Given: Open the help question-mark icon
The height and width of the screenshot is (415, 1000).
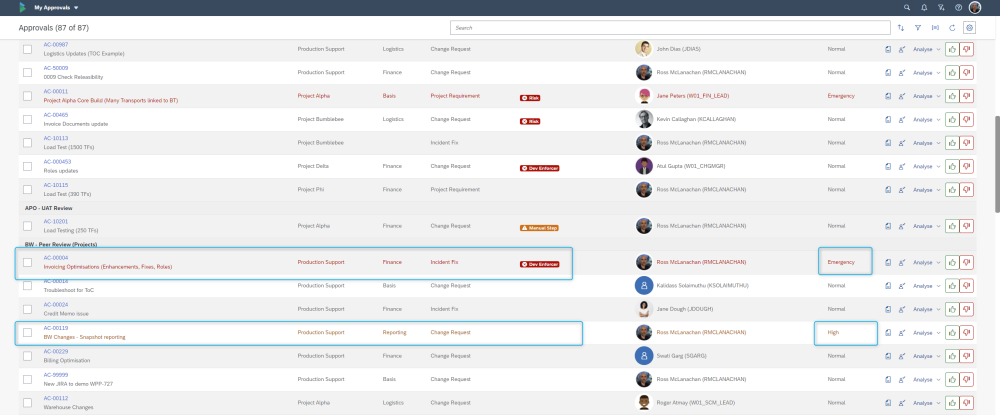Looking at the screenshot, I should click(x=959, y=8).
